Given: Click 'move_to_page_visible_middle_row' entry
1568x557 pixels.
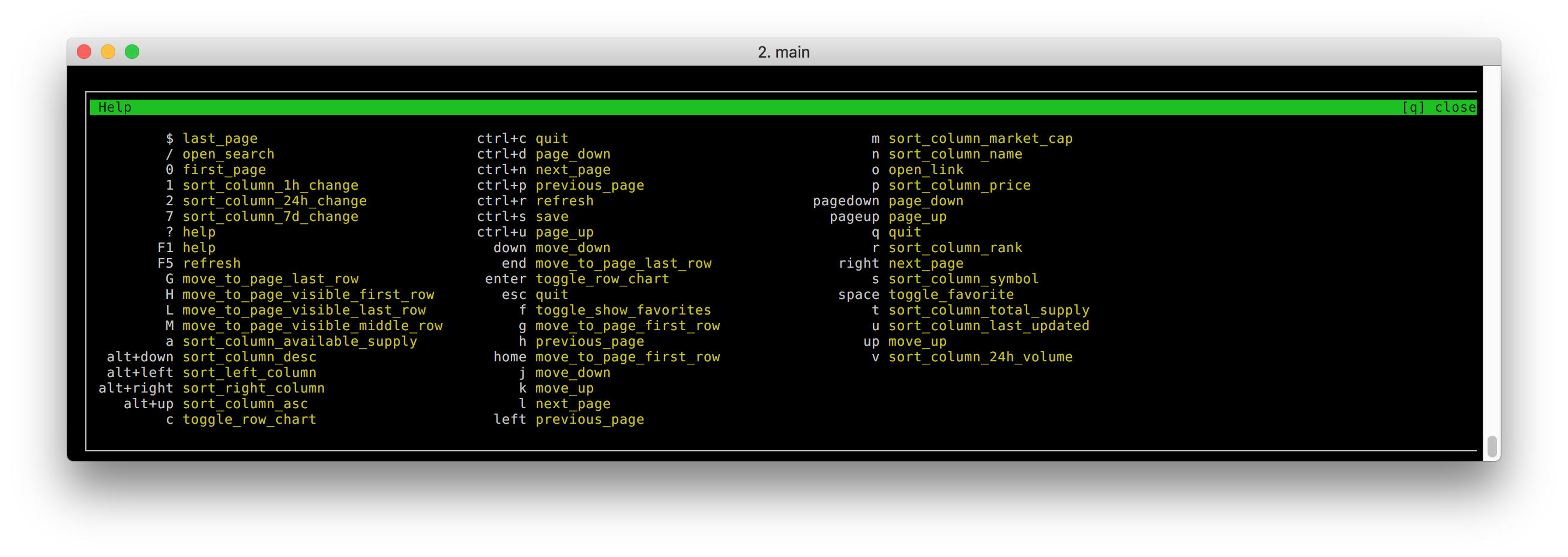Looking at the screenshot, I should point(313,327).
